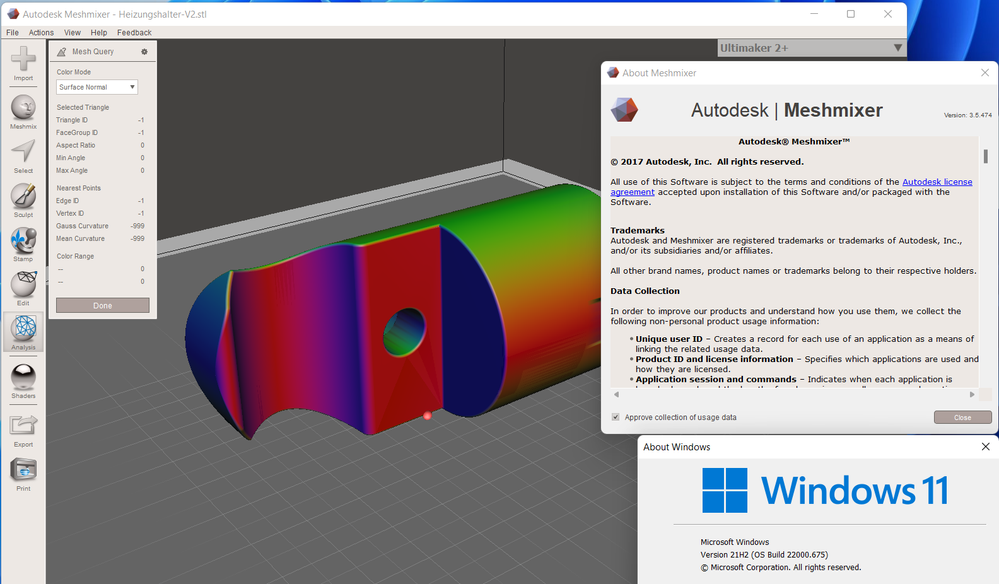This screenshot has height=584, width=999.
Task: Open the Actions menu
Action: [x=41, y=32]
